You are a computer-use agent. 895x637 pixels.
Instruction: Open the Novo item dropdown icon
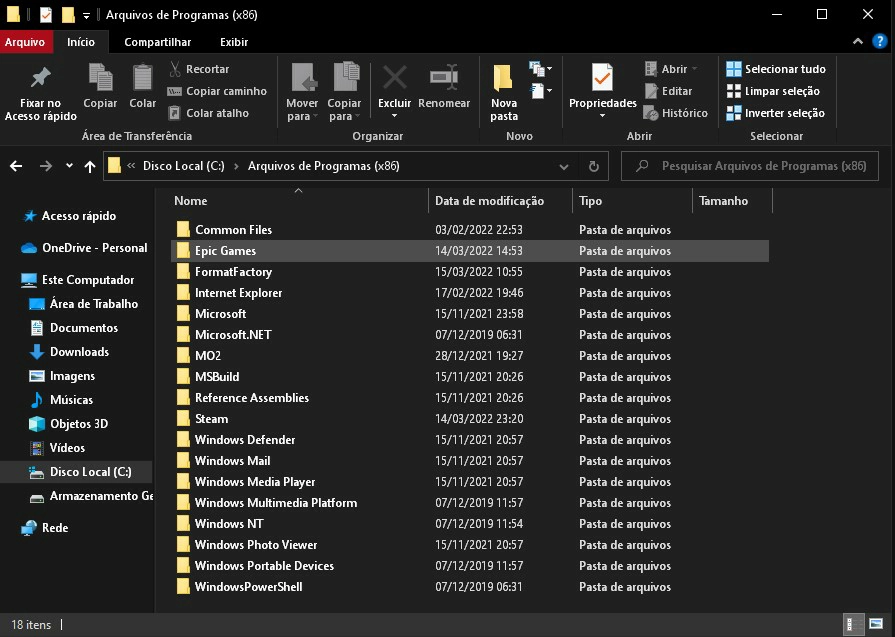pos(541,69)
